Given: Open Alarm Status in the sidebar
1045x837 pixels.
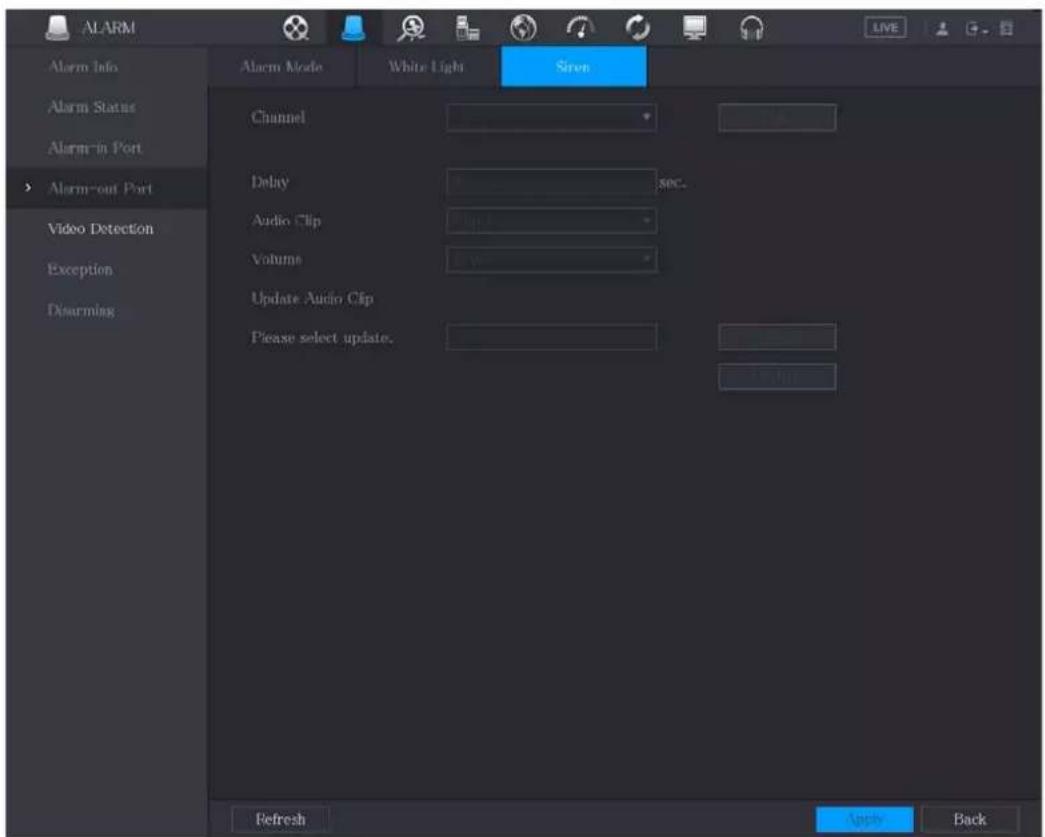Looking at the screenshot, I should coord(92,107).
